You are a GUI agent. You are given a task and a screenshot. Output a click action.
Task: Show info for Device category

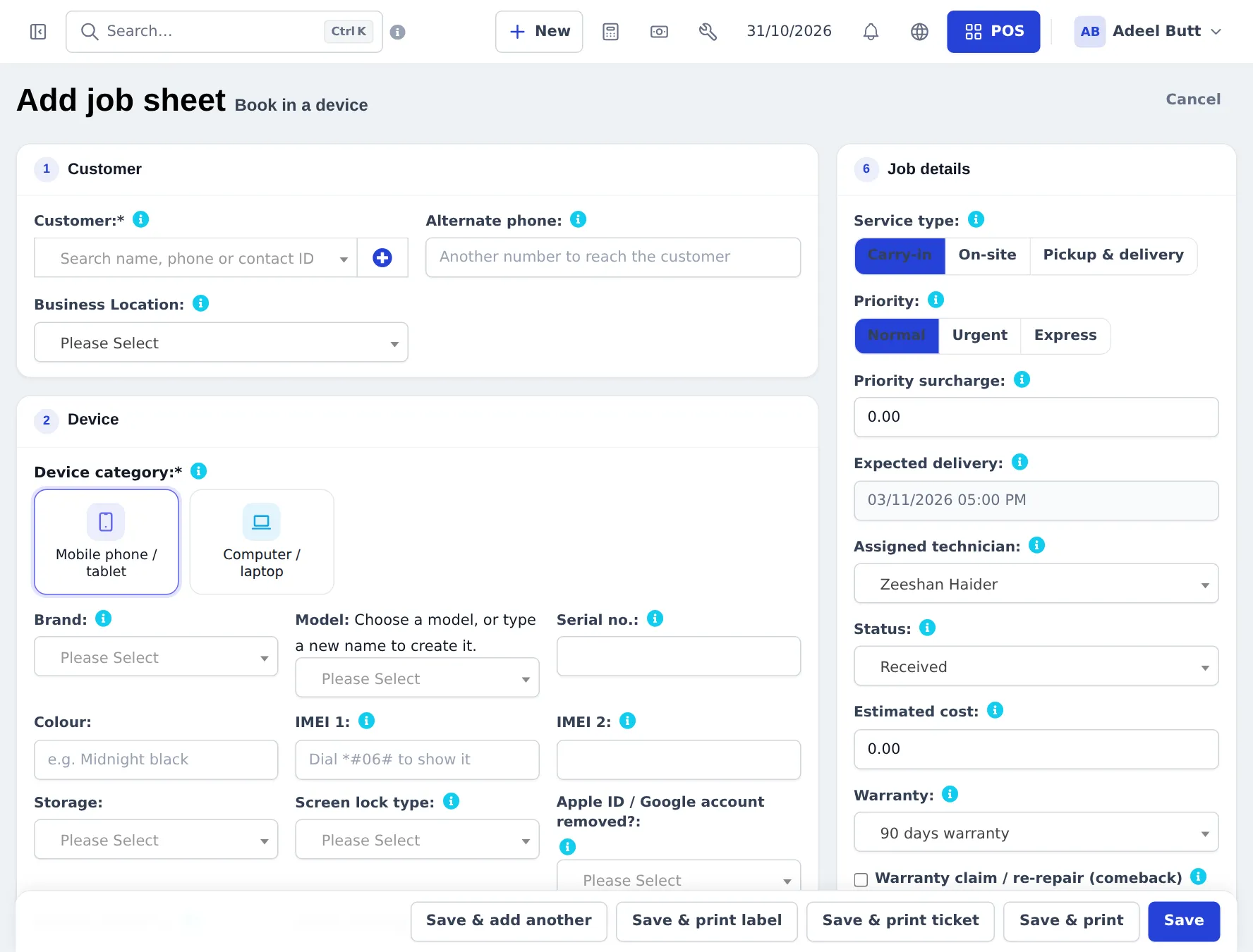[x=199, y=470]
